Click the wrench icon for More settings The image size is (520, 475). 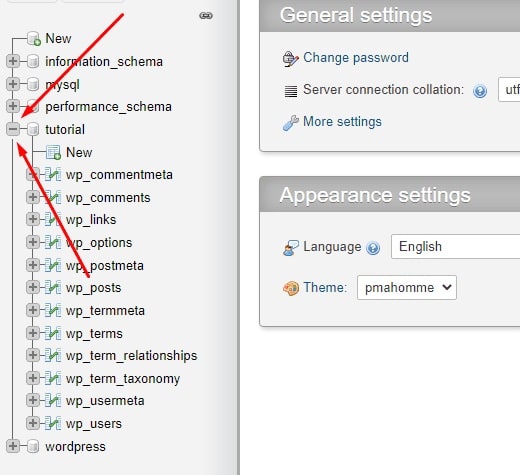coord(290,122)
